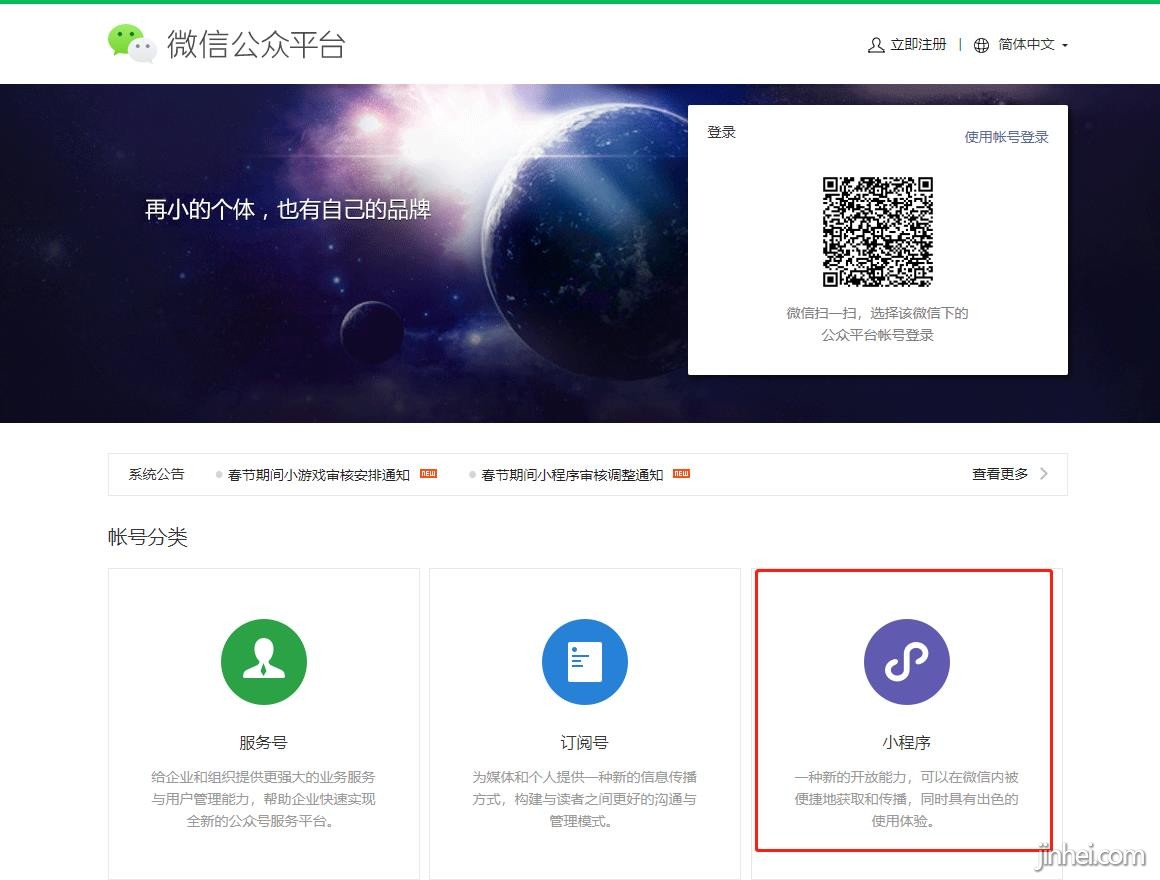Image resolution: width=1160 pixels, height=880 pixels.
Task: Open the 立即注册 registration link
Action: 918,44
